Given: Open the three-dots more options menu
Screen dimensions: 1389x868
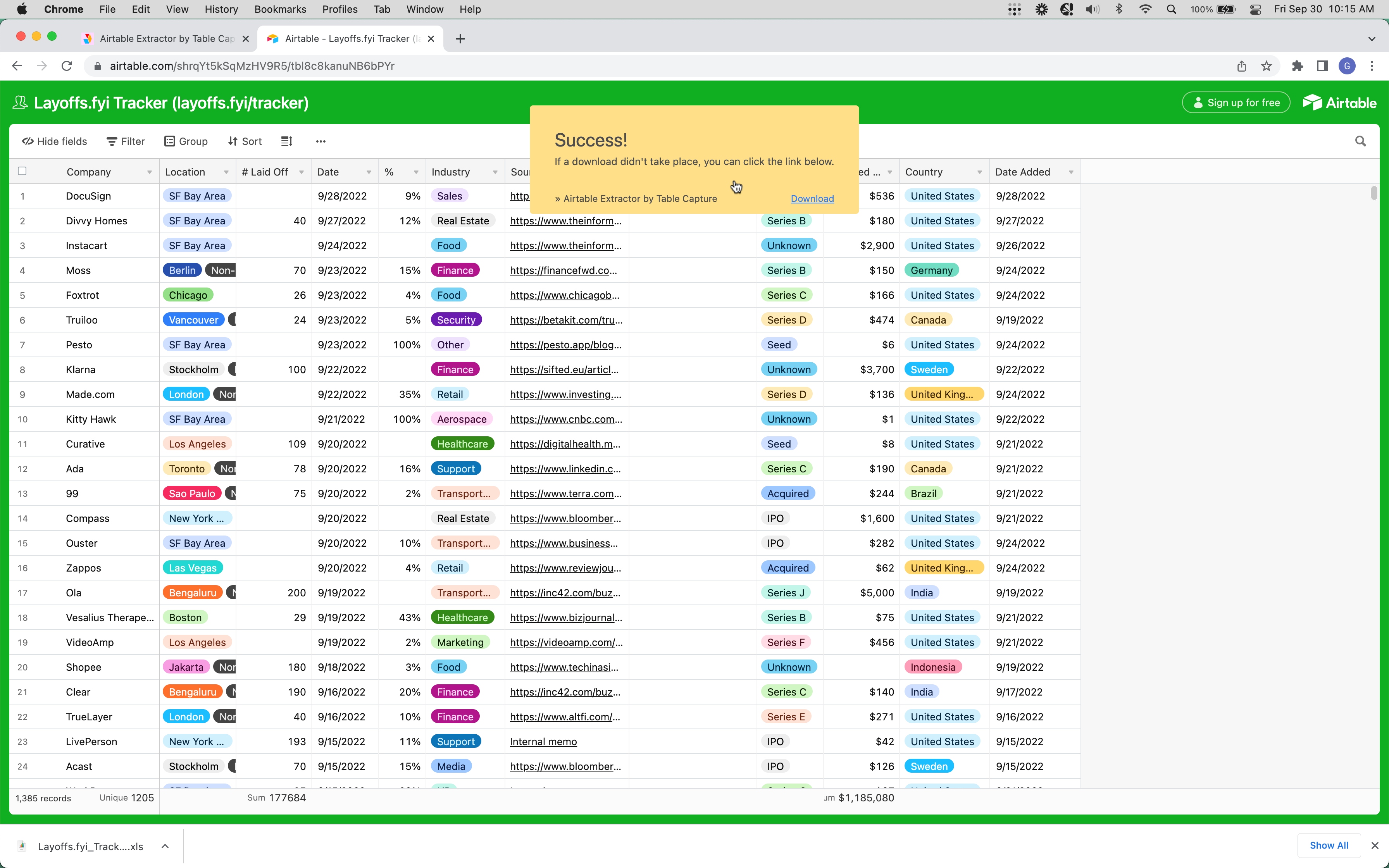Looking at the screenshot, I should [321, 141].
